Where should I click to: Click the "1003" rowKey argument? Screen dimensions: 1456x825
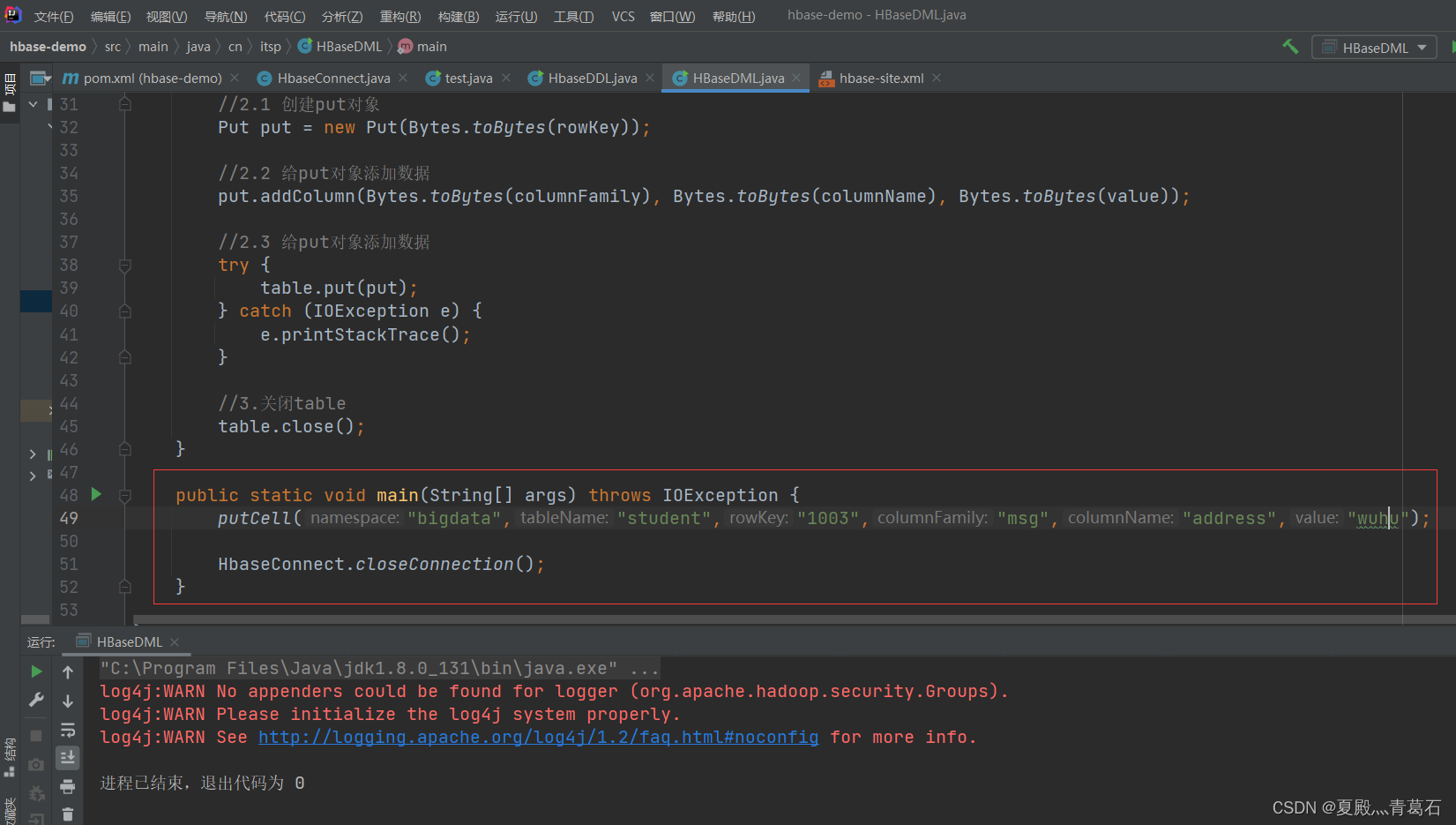pos(828,518)
